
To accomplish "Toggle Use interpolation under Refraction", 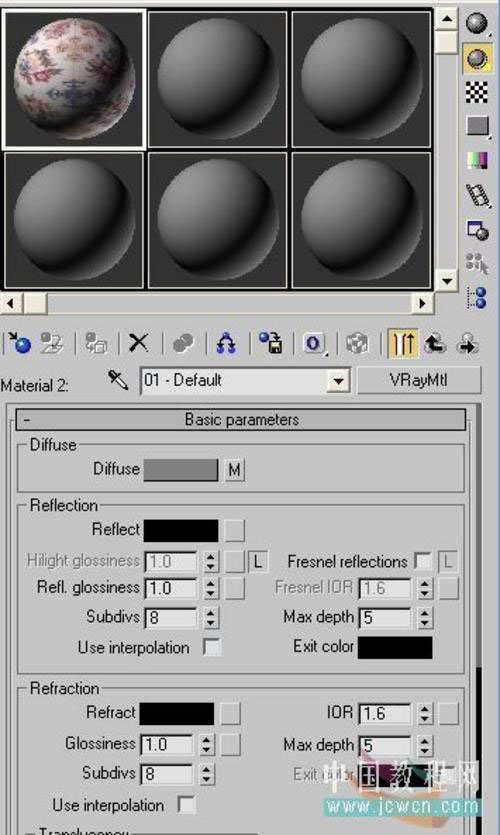I will (186, 804).
